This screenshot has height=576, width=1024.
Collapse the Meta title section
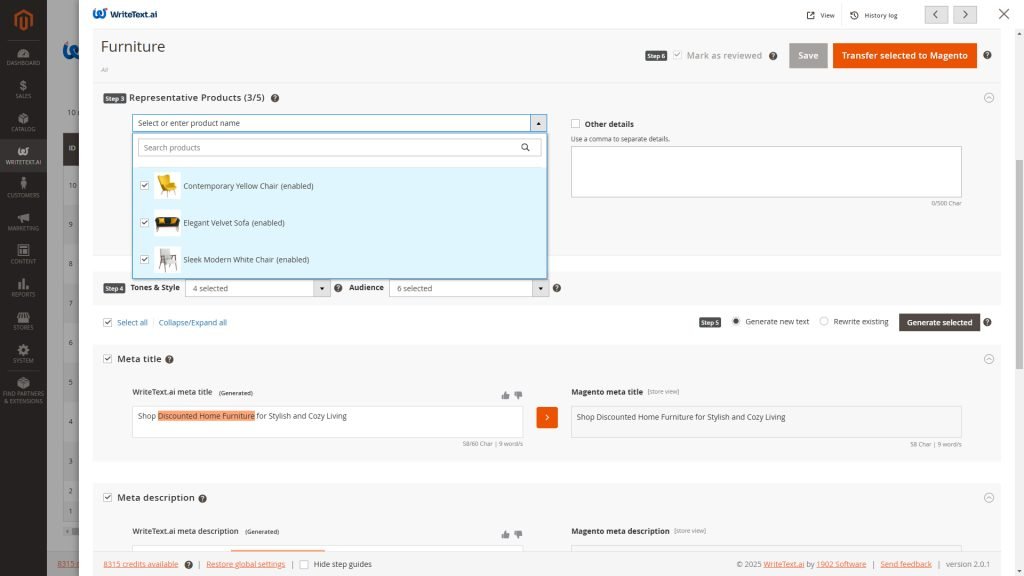[989, 359]
